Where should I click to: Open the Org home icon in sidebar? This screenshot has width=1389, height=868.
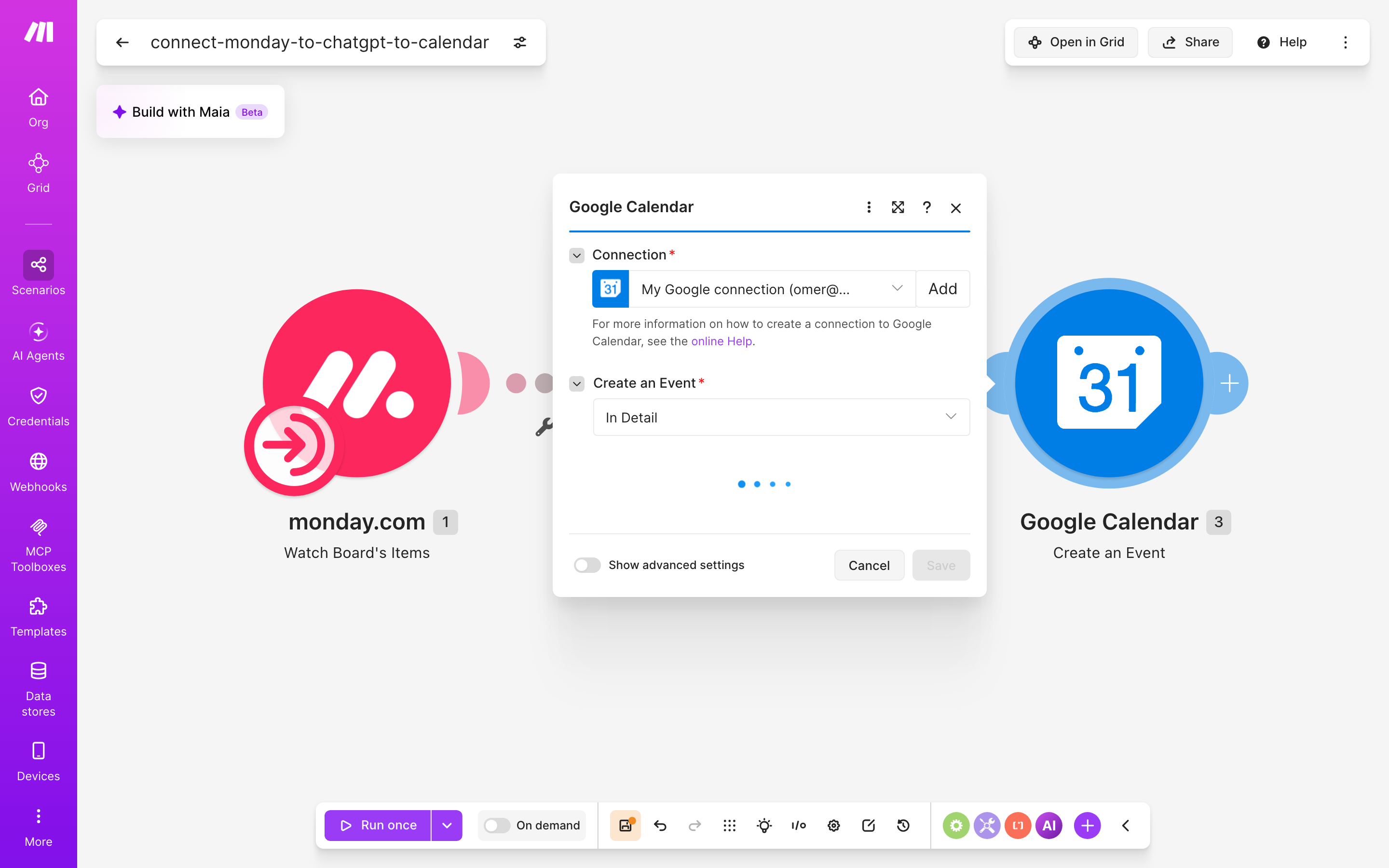[x=39, y=97]
